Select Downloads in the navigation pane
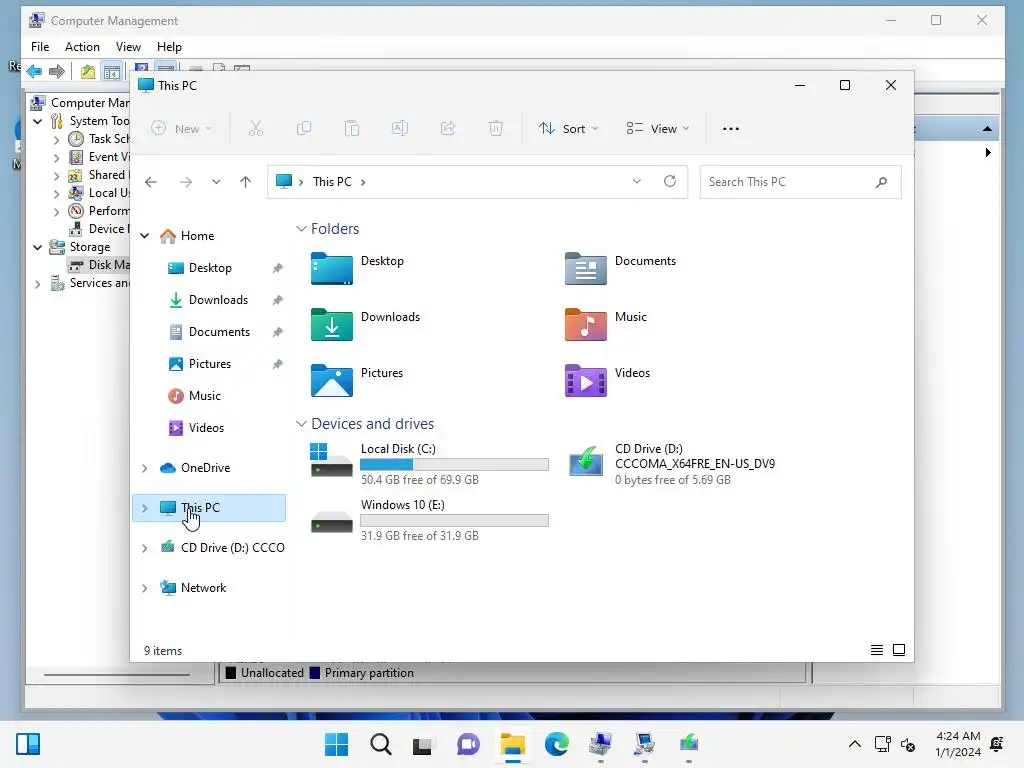 218,300
